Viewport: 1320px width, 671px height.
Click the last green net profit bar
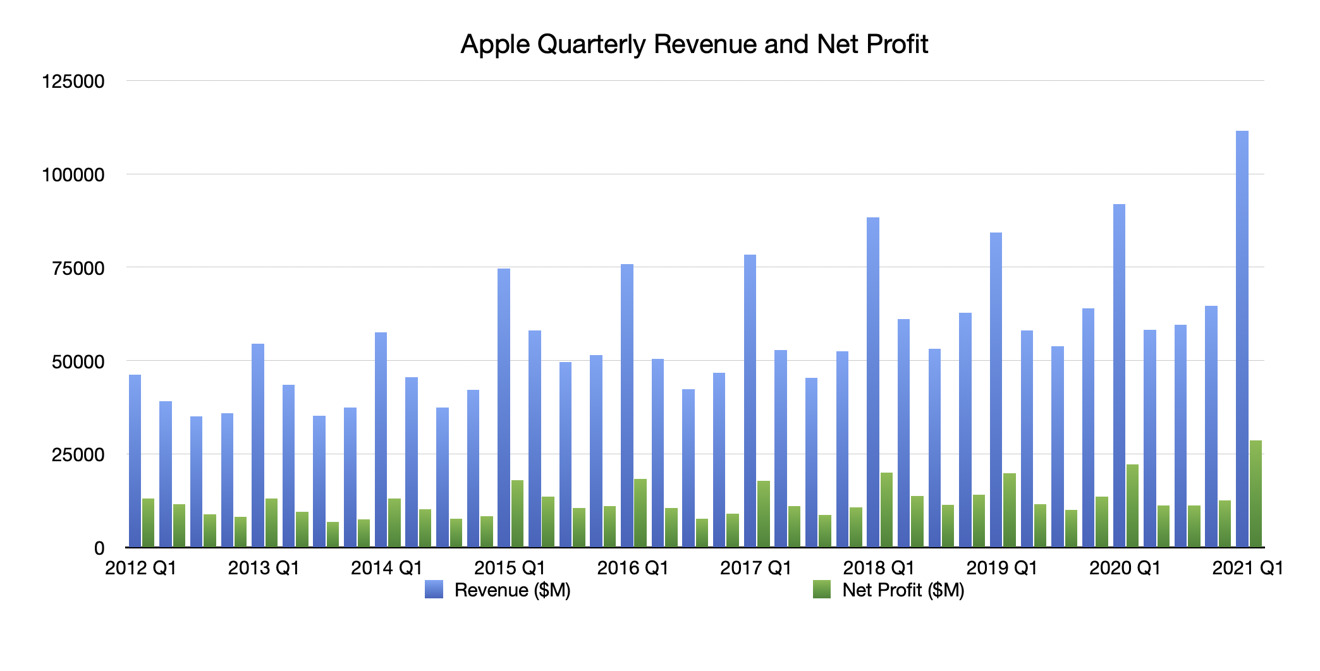pos(1256,494)
